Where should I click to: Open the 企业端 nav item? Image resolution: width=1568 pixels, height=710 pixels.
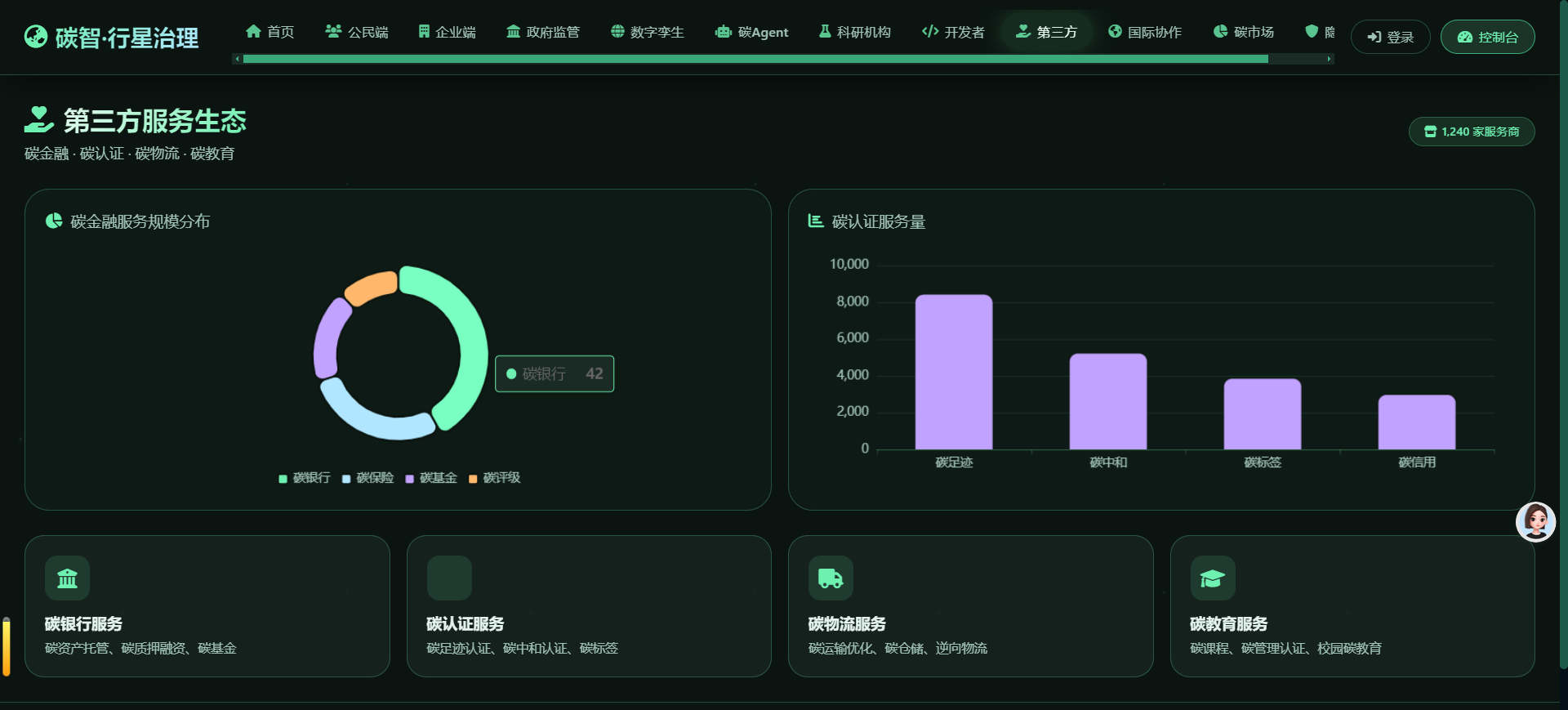(x=447, y=32)
